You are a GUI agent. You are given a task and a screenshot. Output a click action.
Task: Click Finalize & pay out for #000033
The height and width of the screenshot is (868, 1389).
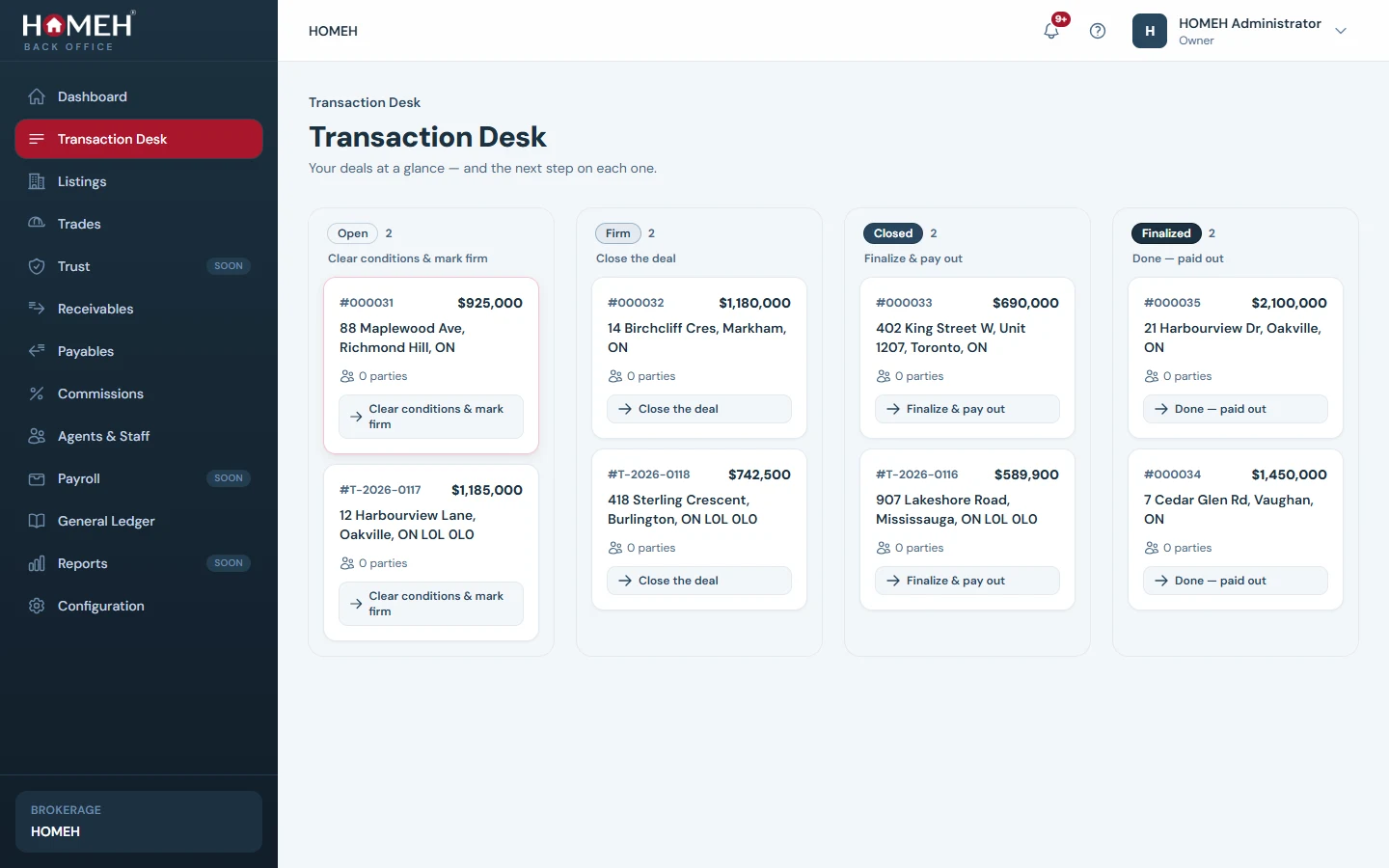[967, 409]
